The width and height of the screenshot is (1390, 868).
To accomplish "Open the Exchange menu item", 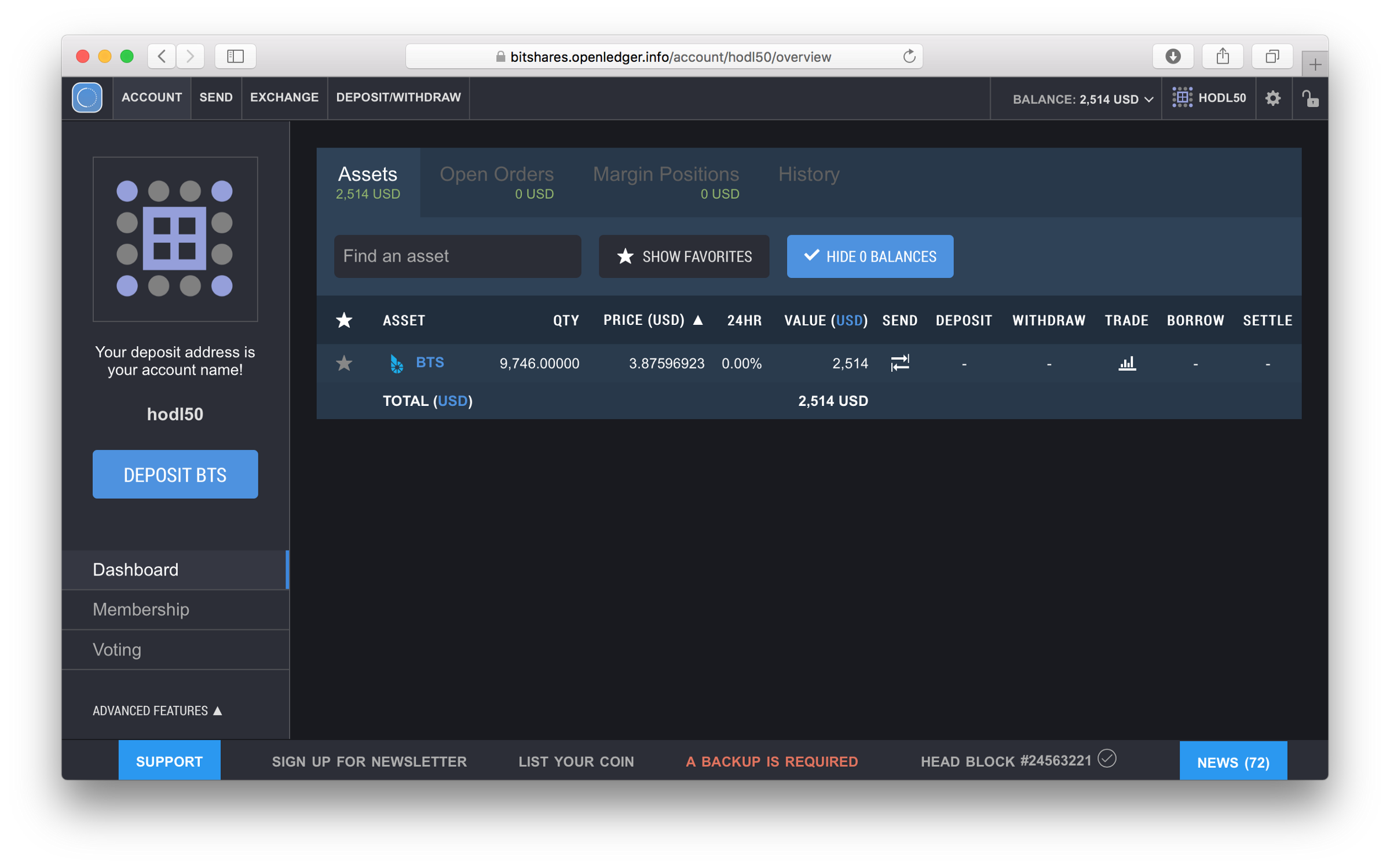I will (284, 97).
